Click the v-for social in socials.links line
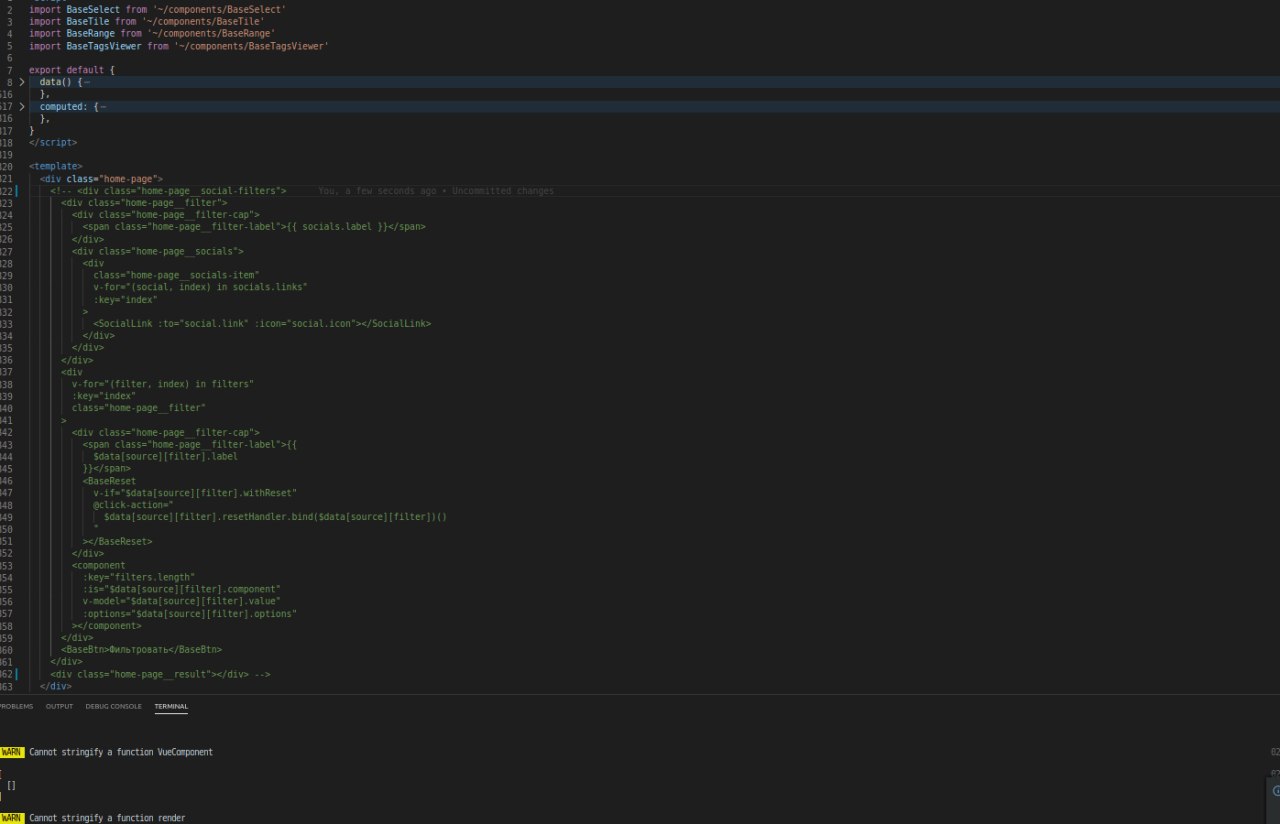The height and width of the screenshot is (824, 1280). pyautogui.click(x=200, y=287)
